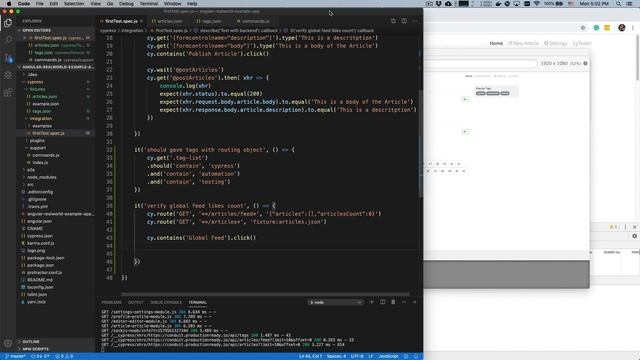Click the split editor icon
This screenshot has height=360, width=640.
coord(404,21)
